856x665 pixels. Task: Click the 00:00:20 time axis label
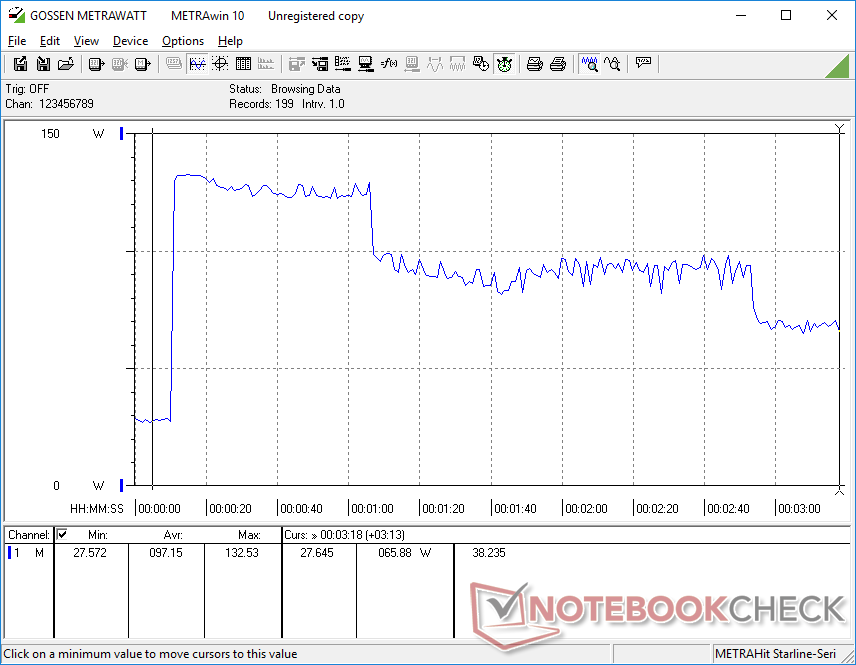coord(230,508)
